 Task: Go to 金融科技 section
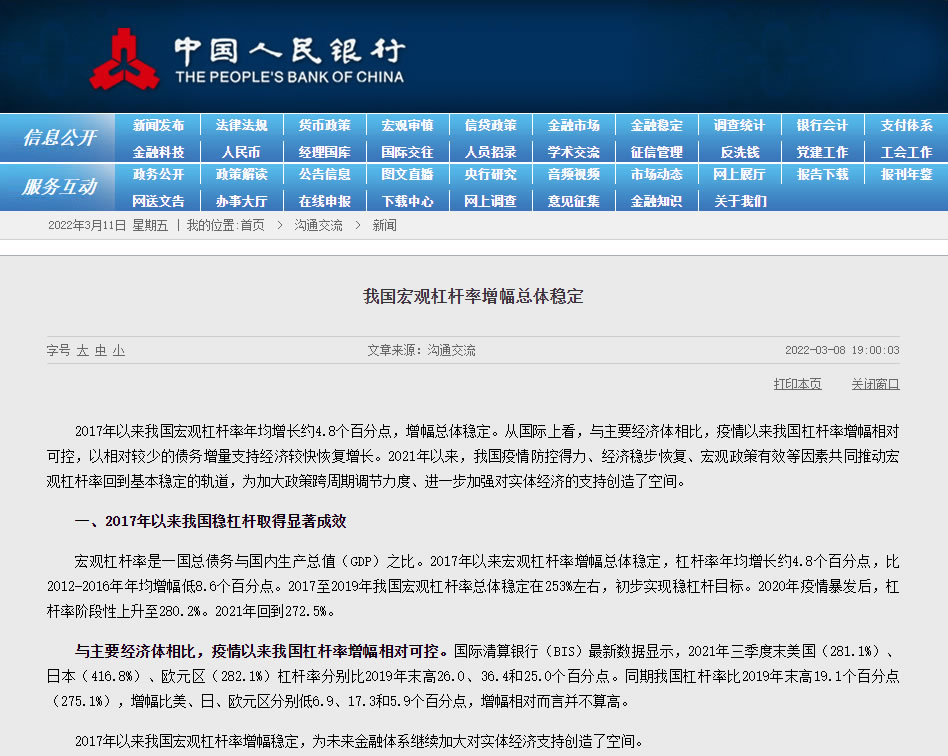pyautogui.click(x=158, y=152)
